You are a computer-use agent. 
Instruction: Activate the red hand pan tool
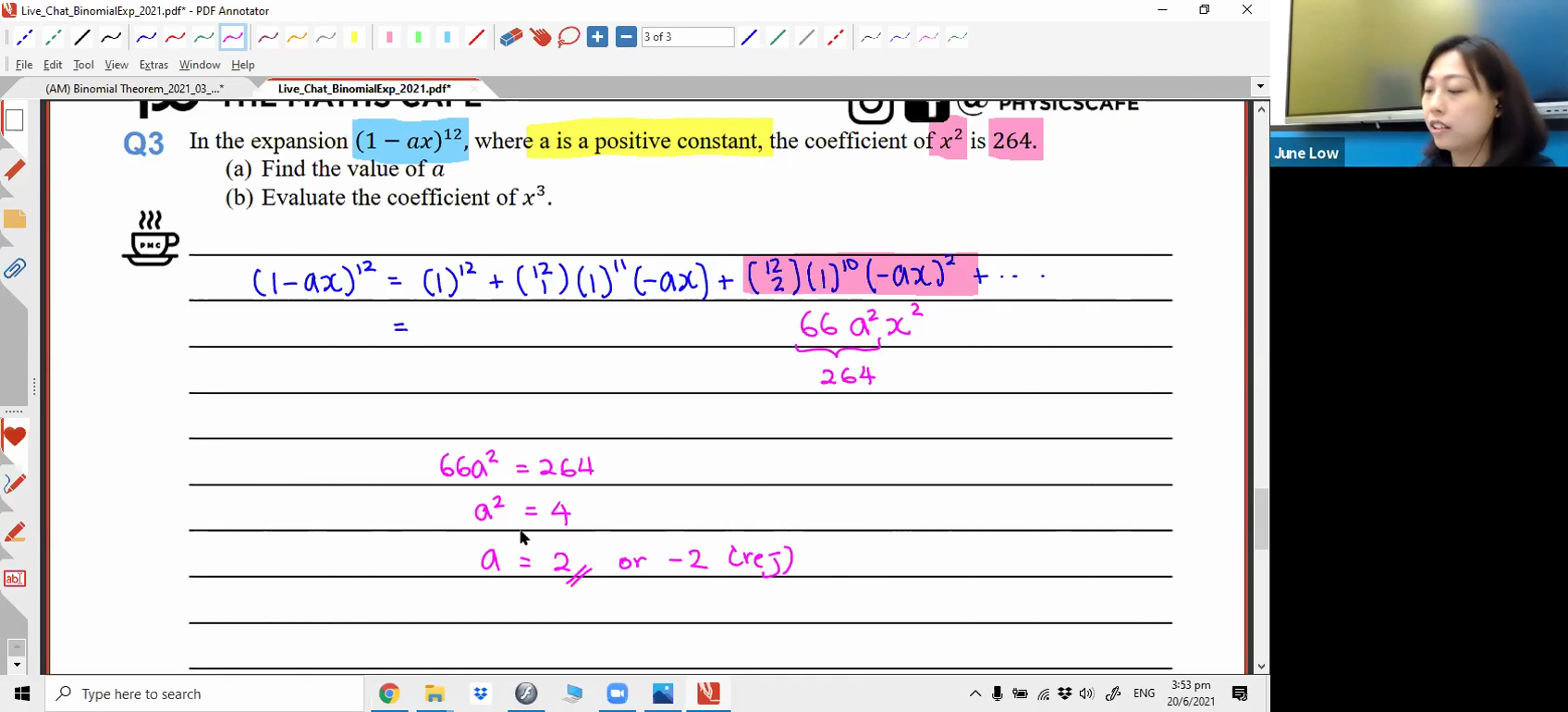pos(540,38)
